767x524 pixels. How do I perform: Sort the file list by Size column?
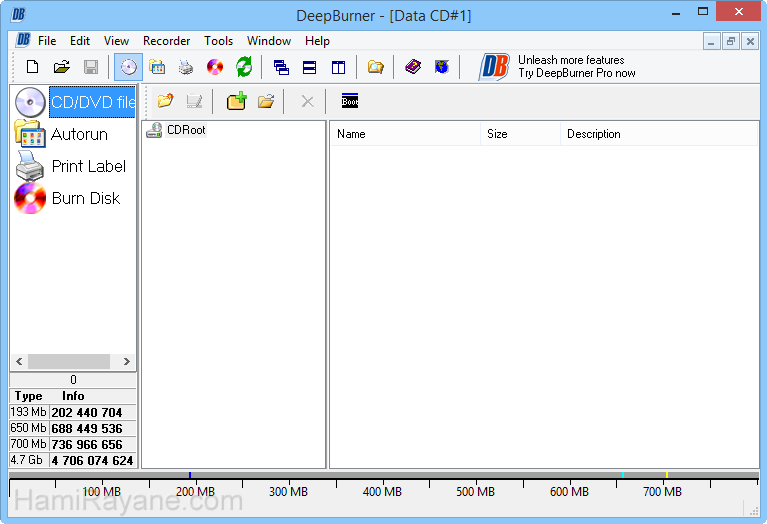tap(520, 134)
